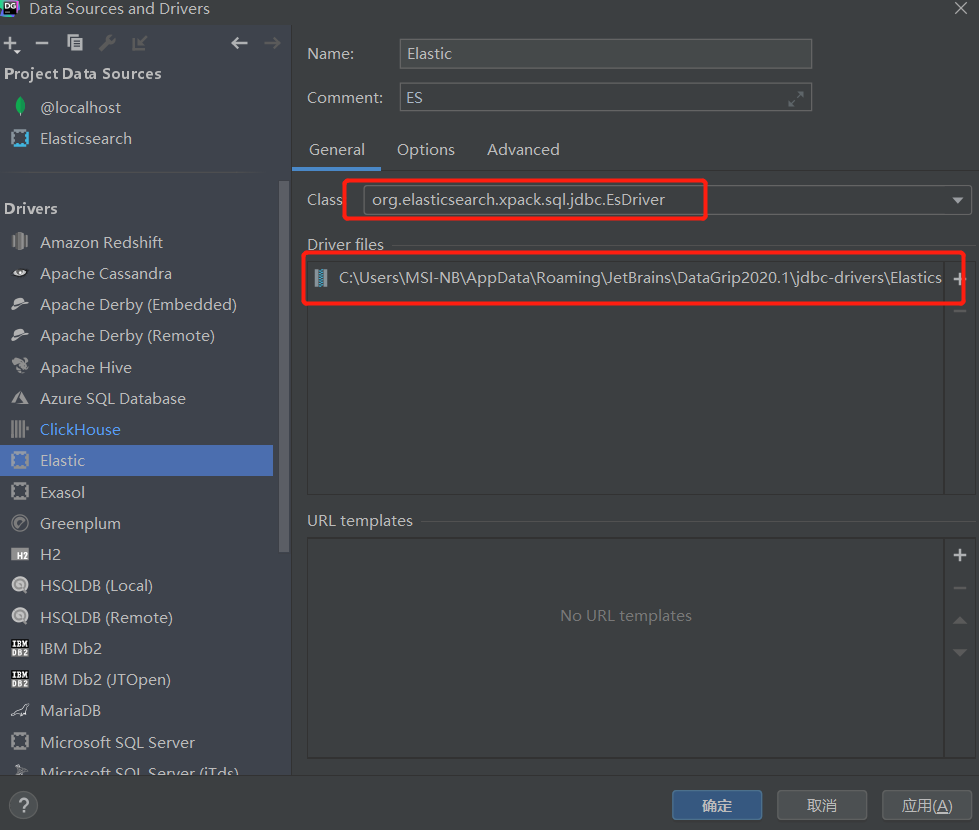This screenshot has width=979, height=830.
Task: Navigate back with the left arrow icon
Action: pyautogui.click(x=239, y=43)
